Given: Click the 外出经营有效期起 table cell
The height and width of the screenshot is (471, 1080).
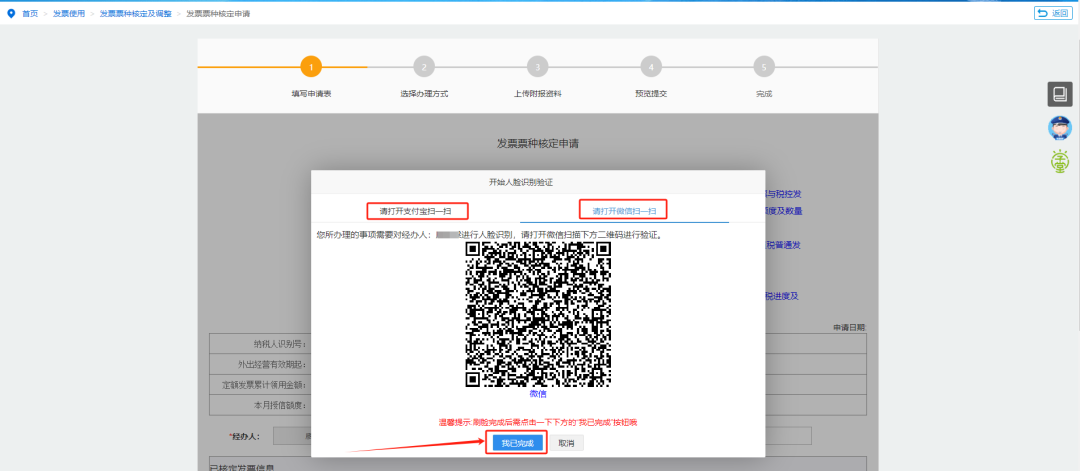Looking at the screenshot, I should pos(261,364).
